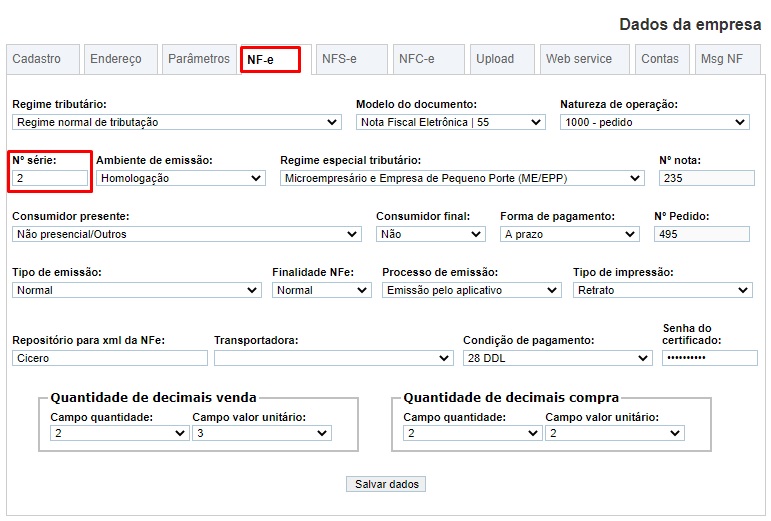771x521 pixels.
Task: Switch to the Msg NF tab
Action: click(x=728, y=59)
